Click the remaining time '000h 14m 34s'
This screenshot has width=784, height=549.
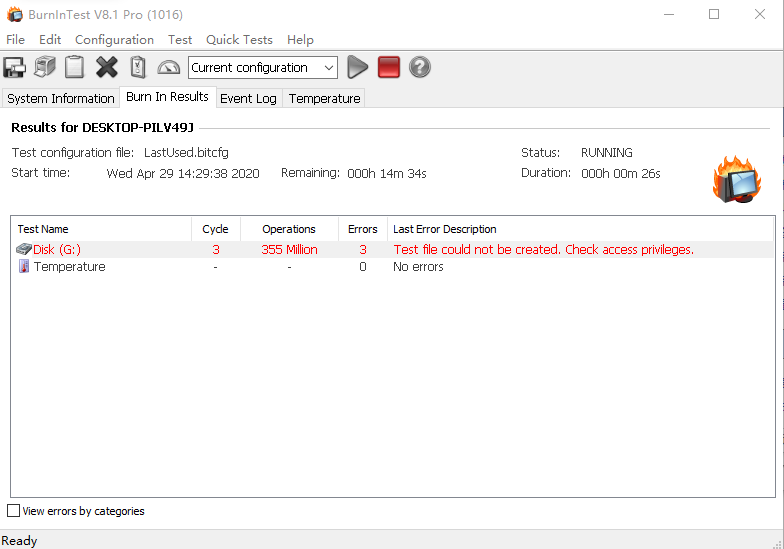click(x=386, y=174)
